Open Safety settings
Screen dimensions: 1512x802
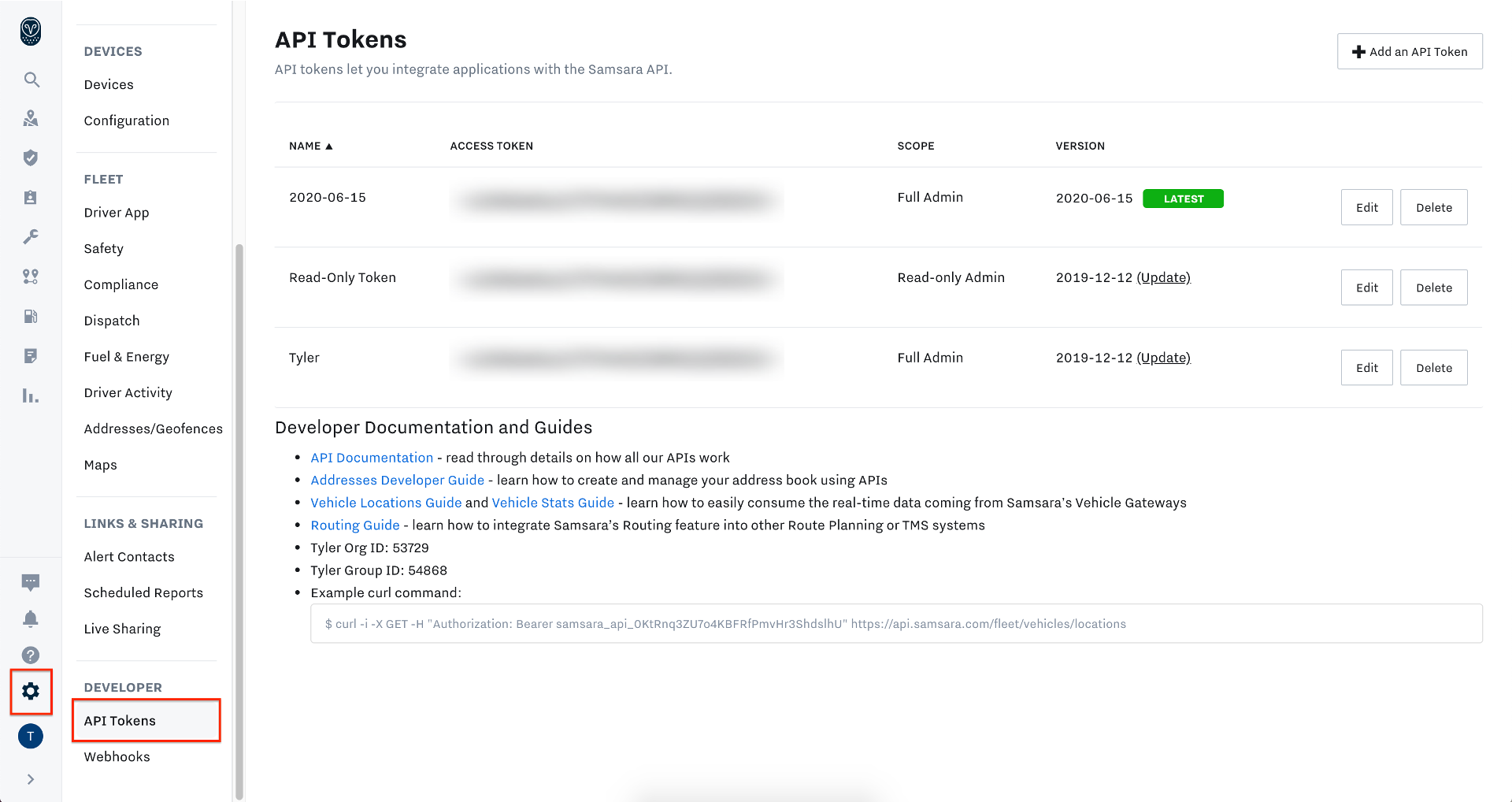[x=104, y=248]
